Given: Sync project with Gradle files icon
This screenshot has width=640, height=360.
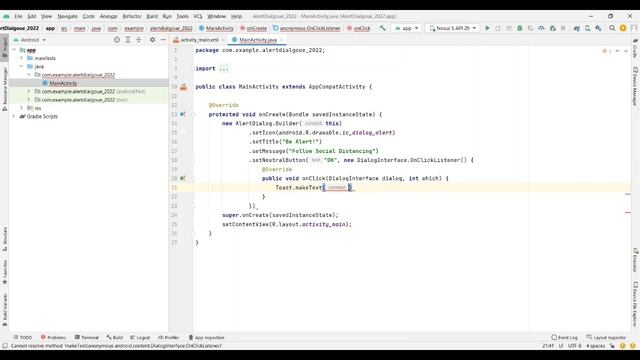Looking at the screenshot, I should pos(576,28).
